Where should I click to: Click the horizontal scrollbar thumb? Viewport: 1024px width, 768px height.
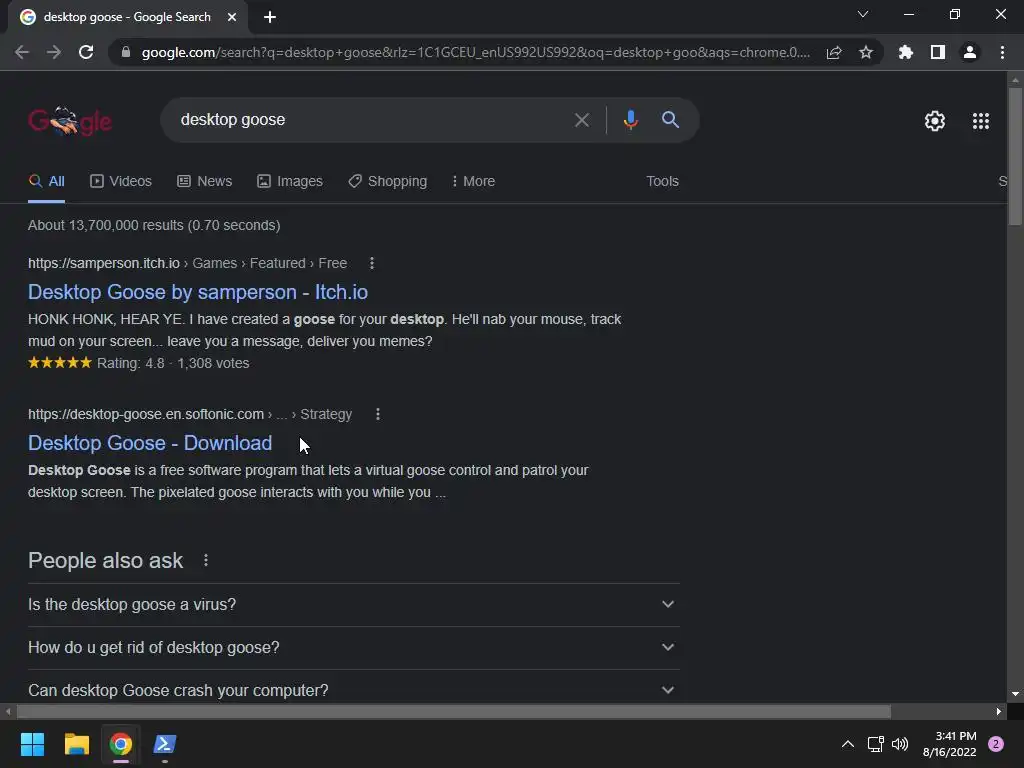pyautogui.click(x=454, y=711)
